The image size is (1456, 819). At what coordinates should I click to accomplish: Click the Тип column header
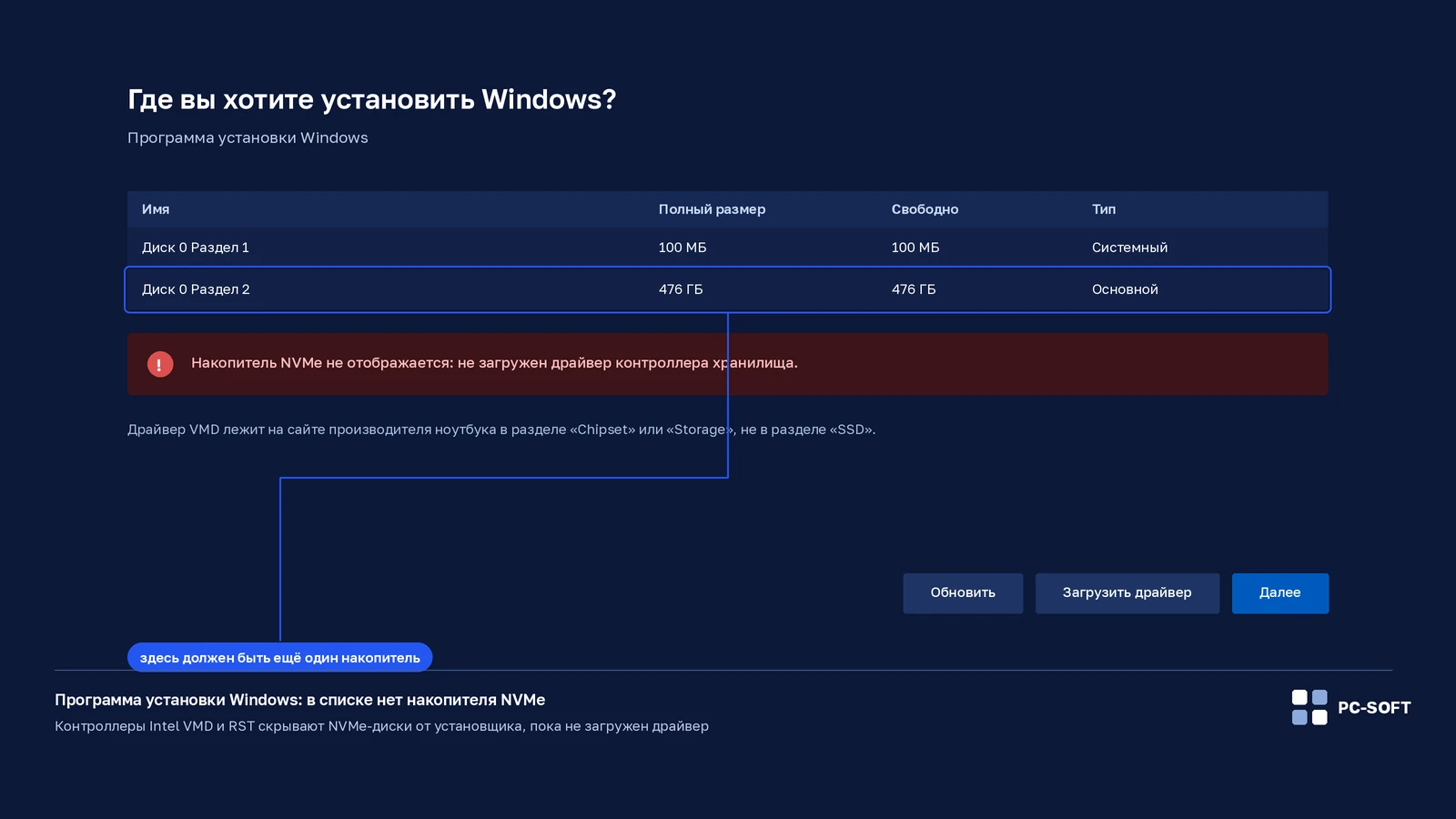click(x=1104, y=209)
